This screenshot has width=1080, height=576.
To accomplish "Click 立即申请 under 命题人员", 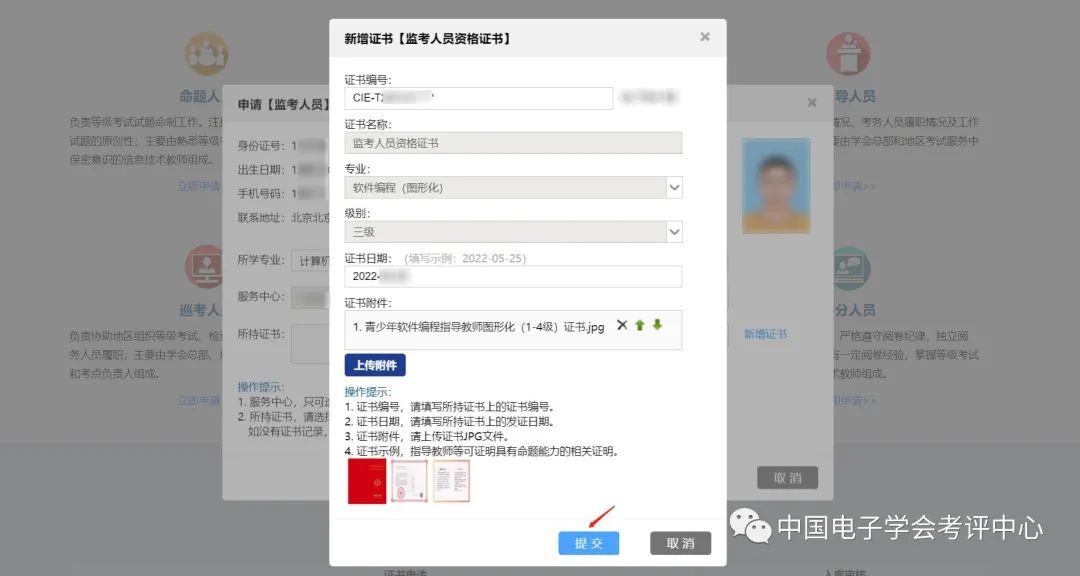I will [199, 186].
